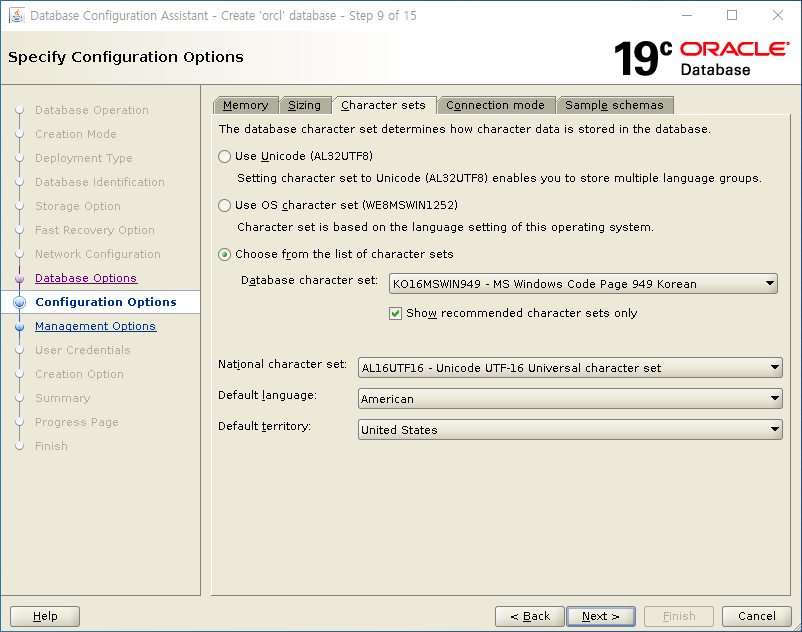Minimize the Database Configuration Assistant window
Viewport: 802px width, 632px height.
pyautogui.click(x=687, y=15)
